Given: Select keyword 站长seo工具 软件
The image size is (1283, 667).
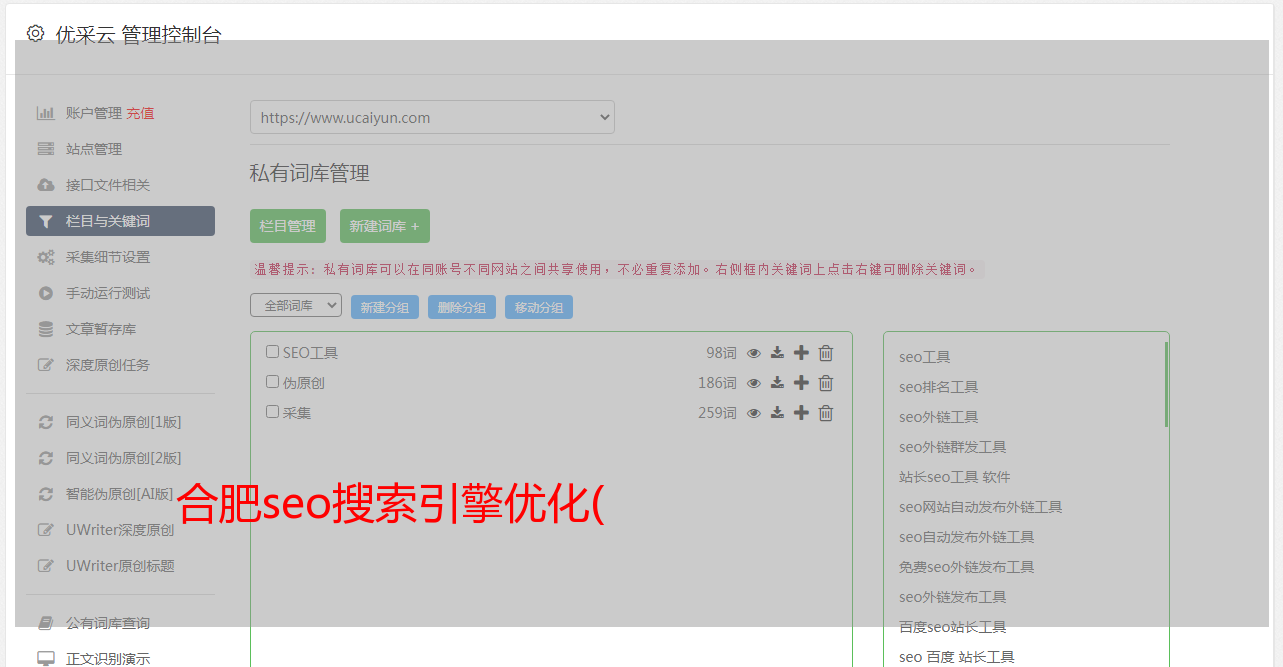Looking at the screenshot, I should tap(954, 477).
